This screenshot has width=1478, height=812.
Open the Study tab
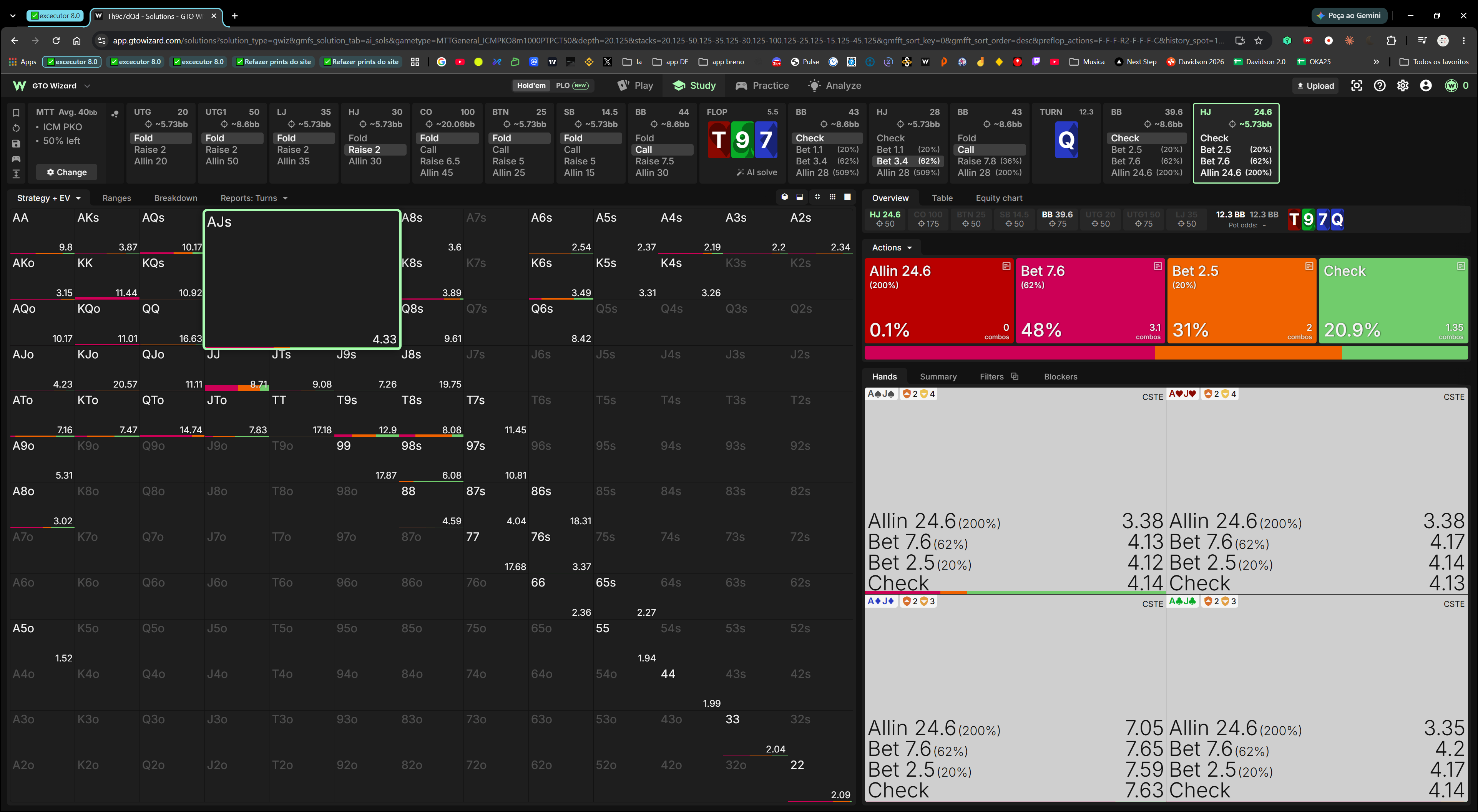click(x=694, y=85)
